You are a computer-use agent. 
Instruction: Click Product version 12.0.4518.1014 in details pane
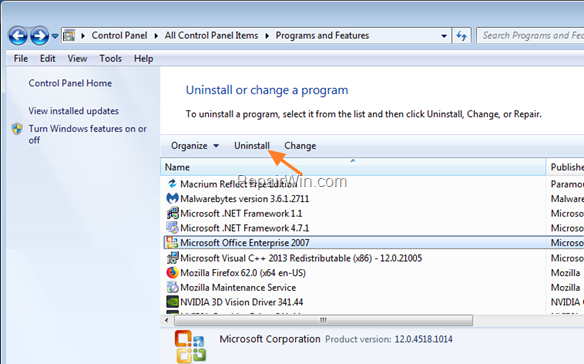click(389, 339)
